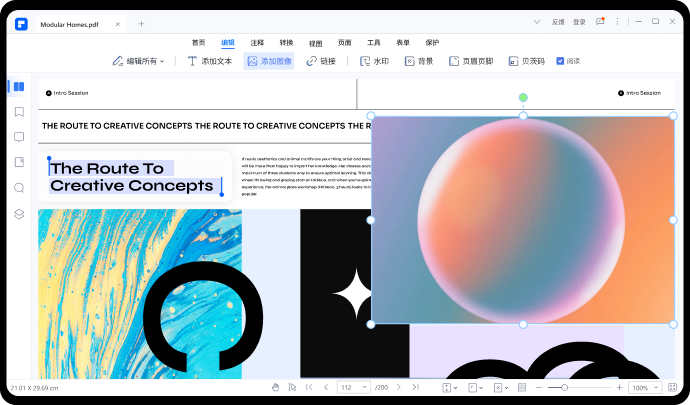Click the 链接 link tool
The image size is (690, 405).
tap(321, 61)
